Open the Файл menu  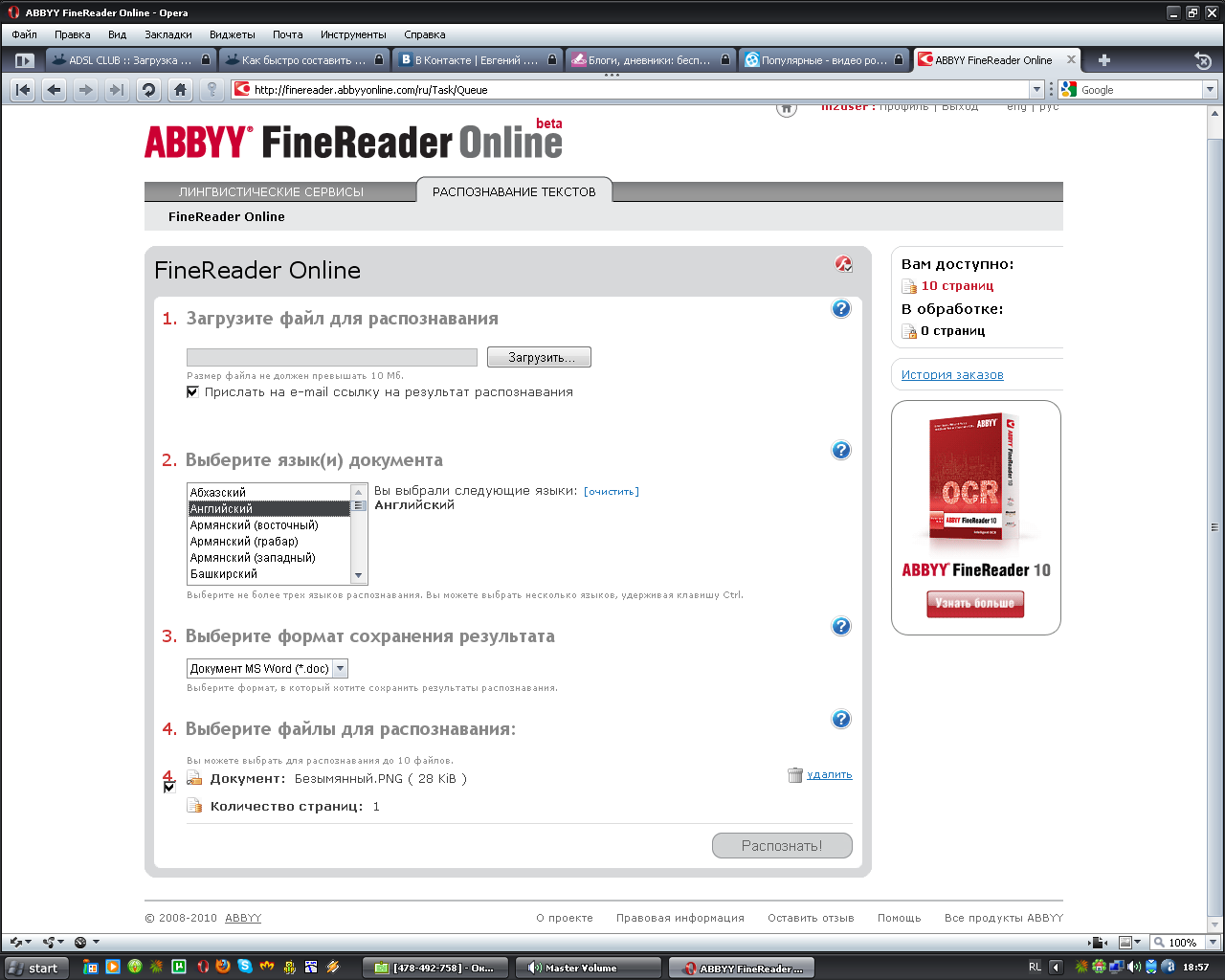[25, 34]
